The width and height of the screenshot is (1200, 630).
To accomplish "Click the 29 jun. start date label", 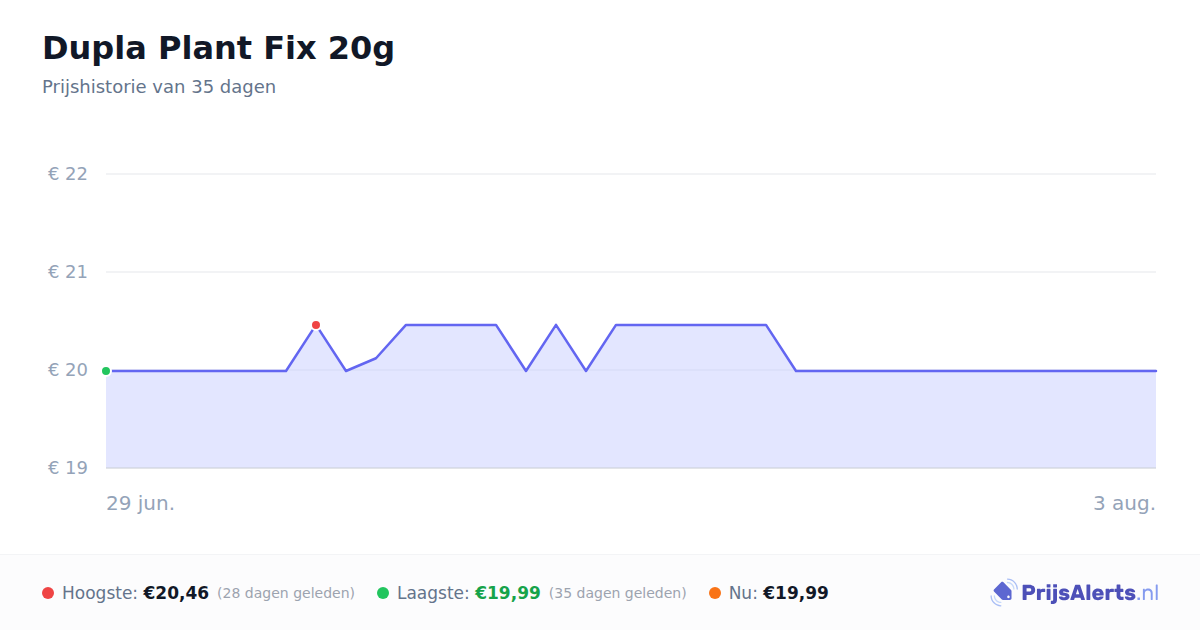I will (x=141, y=503).
